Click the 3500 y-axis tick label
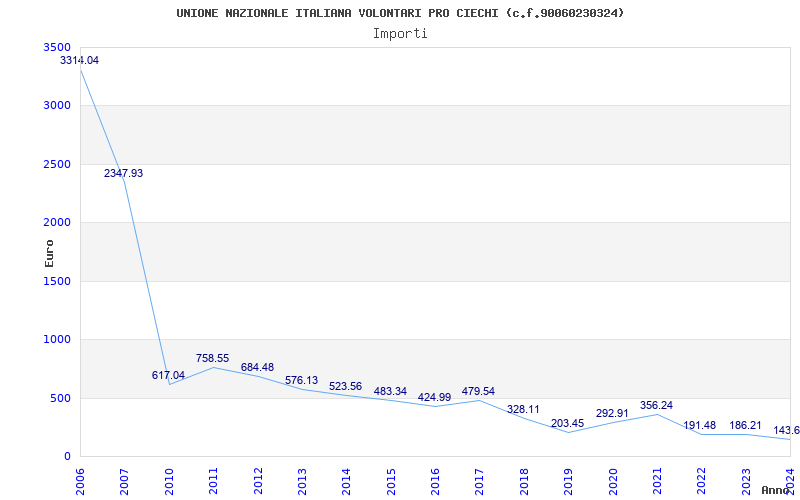Image resolution: width=800 pixels, height=500 pixels. tap(59, 47)
